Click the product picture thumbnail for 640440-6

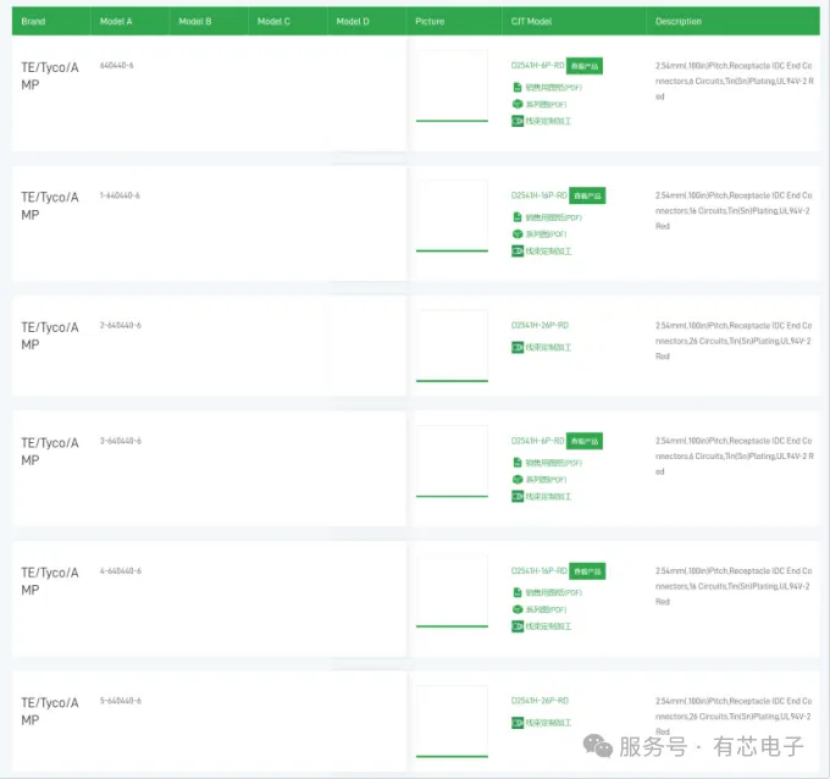point(451,85)
